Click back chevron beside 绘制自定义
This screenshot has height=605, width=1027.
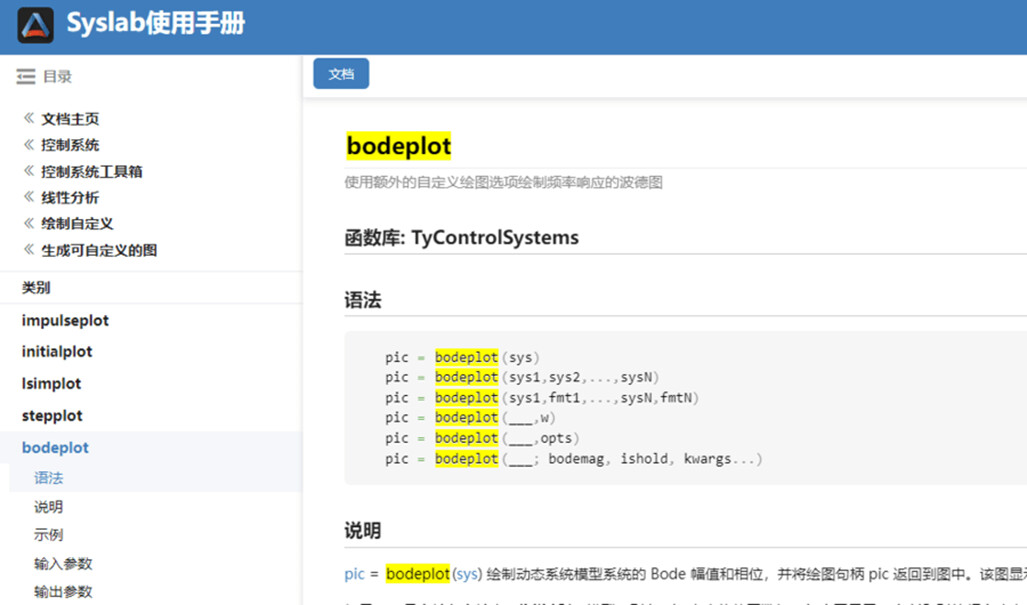[29, 223]
